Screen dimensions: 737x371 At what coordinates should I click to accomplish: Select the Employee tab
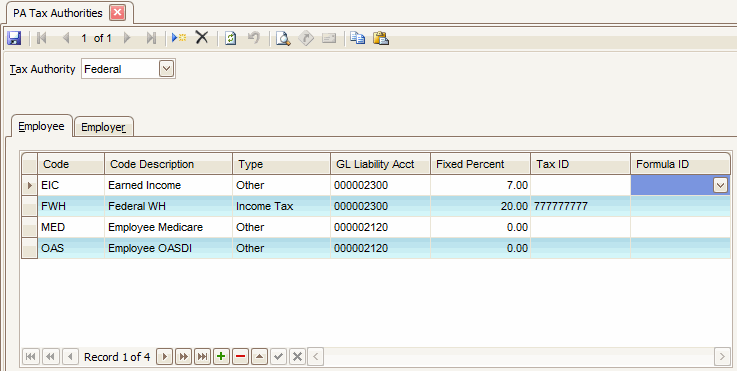[x=41, y=126]
